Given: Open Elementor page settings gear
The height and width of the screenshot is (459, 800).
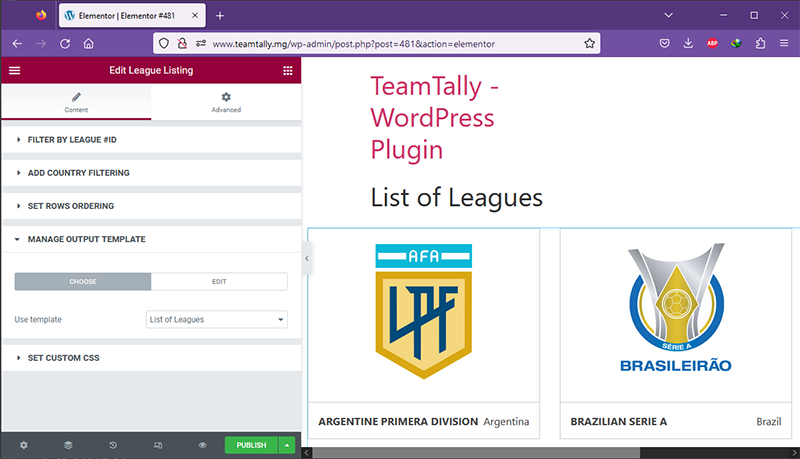Looking at the screenshot, I should click(x=23, y=445).
